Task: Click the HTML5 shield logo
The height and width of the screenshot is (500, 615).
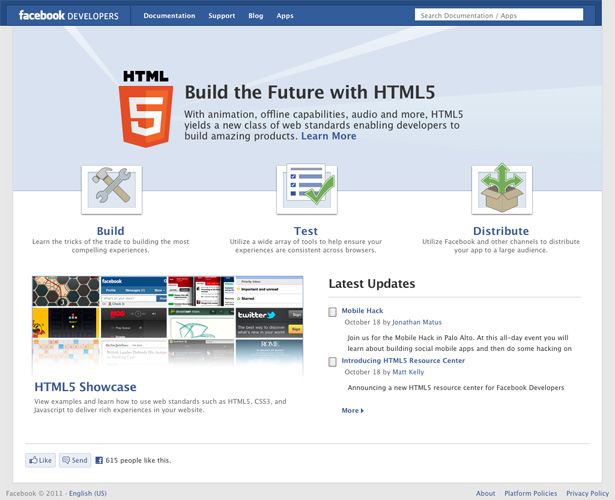Action: 146,109
